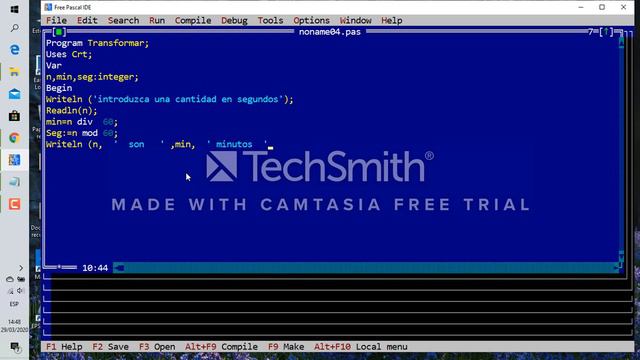Click F2 Save in status bar

click(110, 347)
